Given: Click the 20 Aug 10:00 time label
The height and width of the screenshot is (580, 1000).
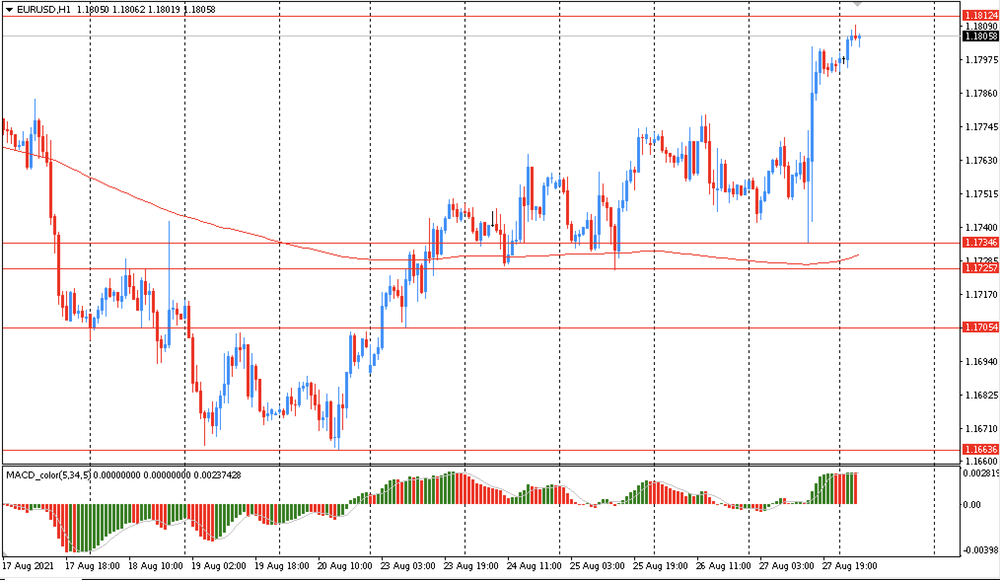Looking at the screenshot, I should coord(344,566).
